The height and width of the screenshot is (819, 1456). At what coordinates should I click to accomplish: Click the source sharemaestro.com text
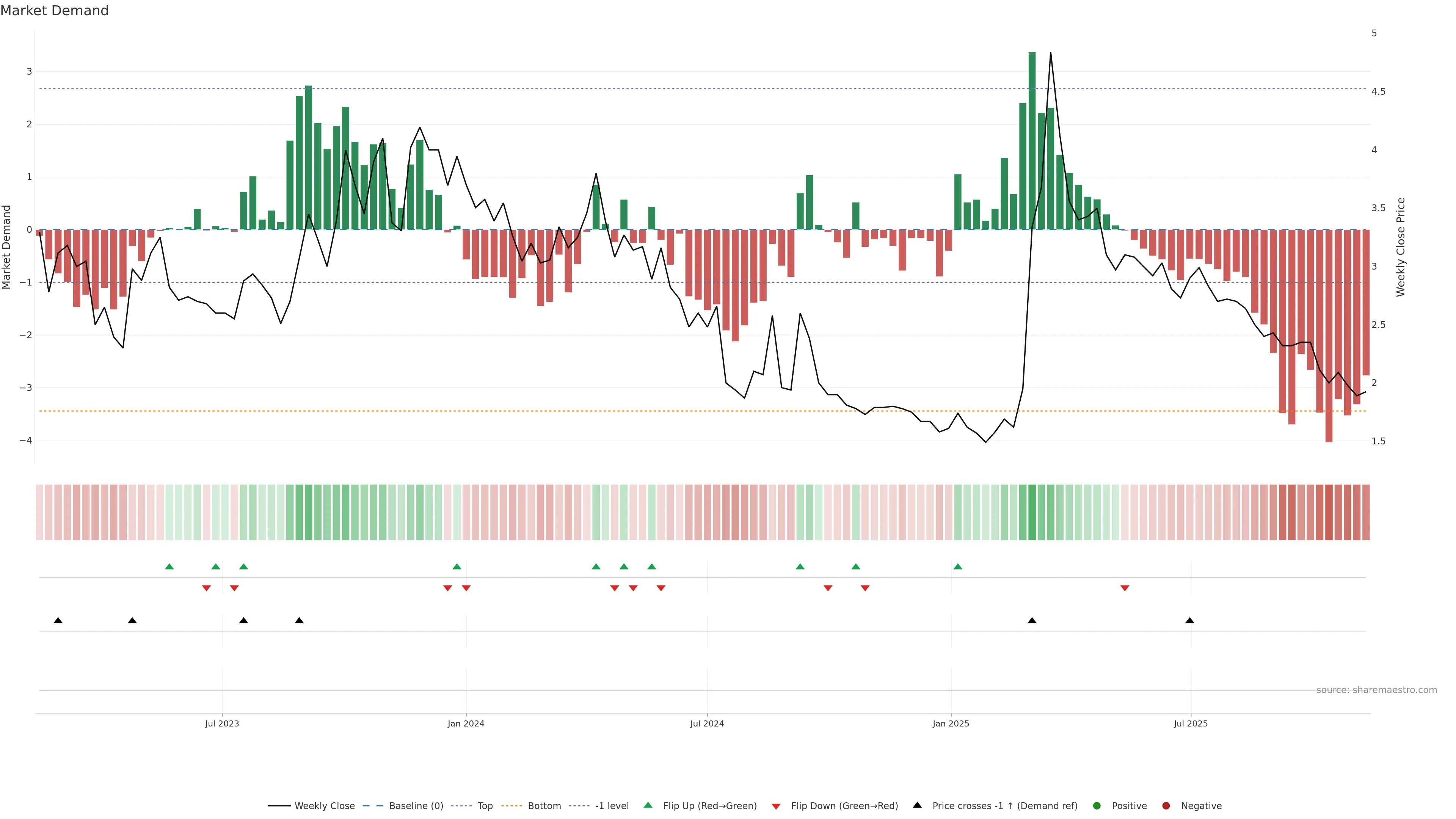point(1376,690)
